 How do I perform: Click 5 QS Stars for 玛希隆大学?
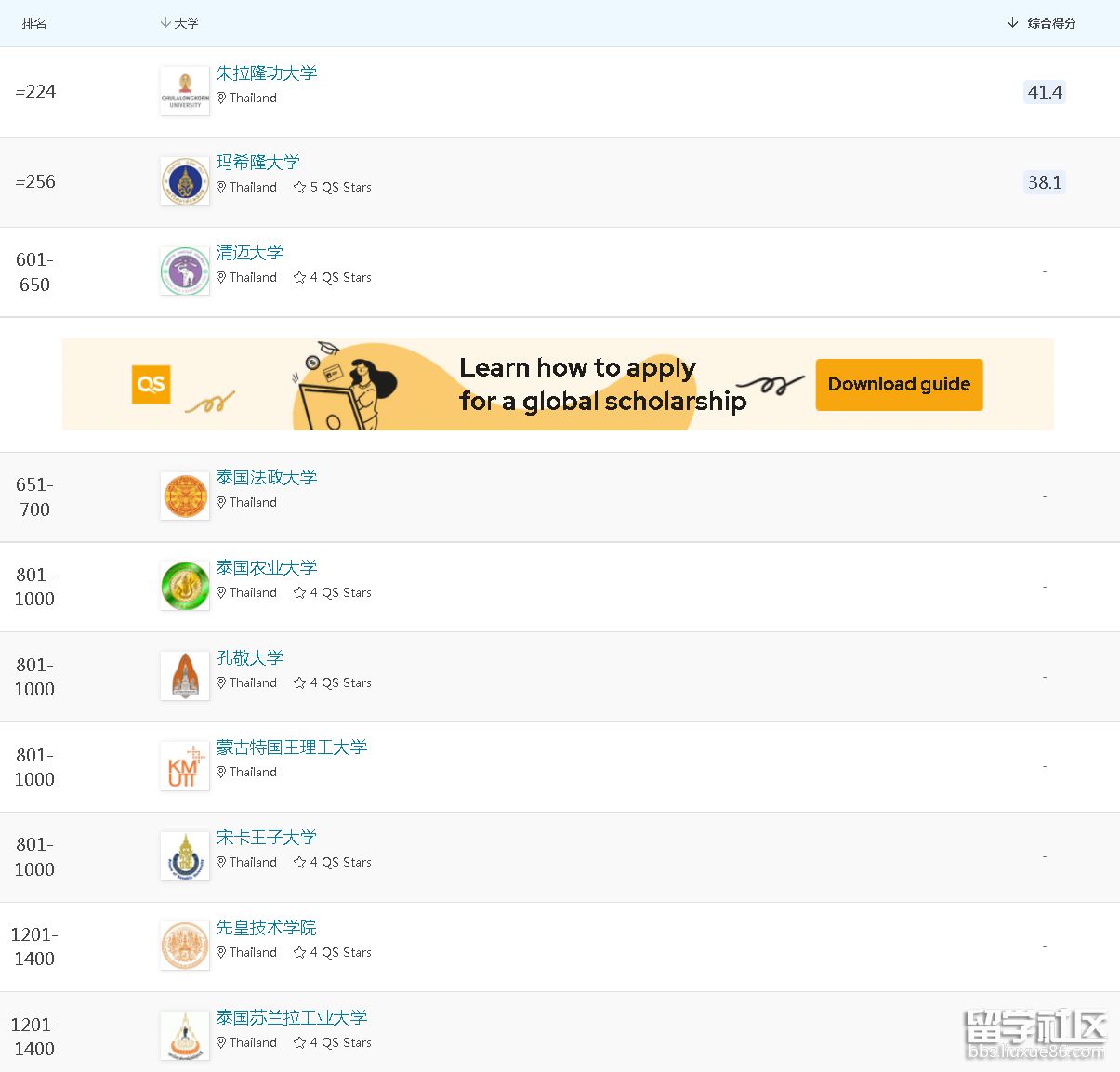tap(333, 188)
